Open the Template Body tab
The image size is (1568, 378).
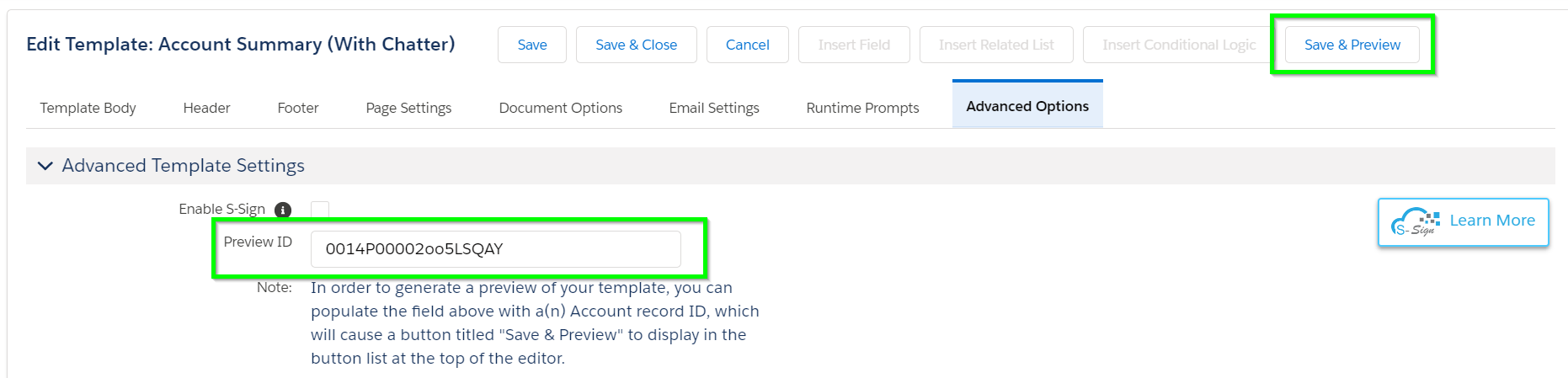[x=88, y=108]
